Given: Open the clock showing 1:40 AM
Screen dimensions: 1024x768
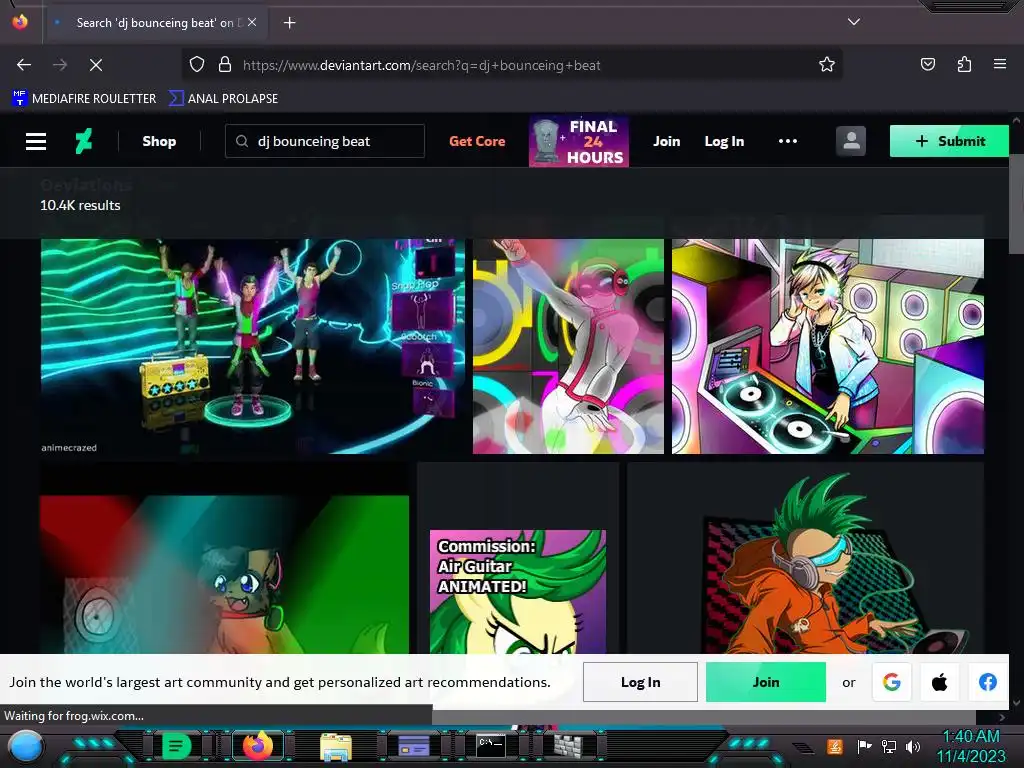Looking at the screenshot, I should tap(971, 746).
